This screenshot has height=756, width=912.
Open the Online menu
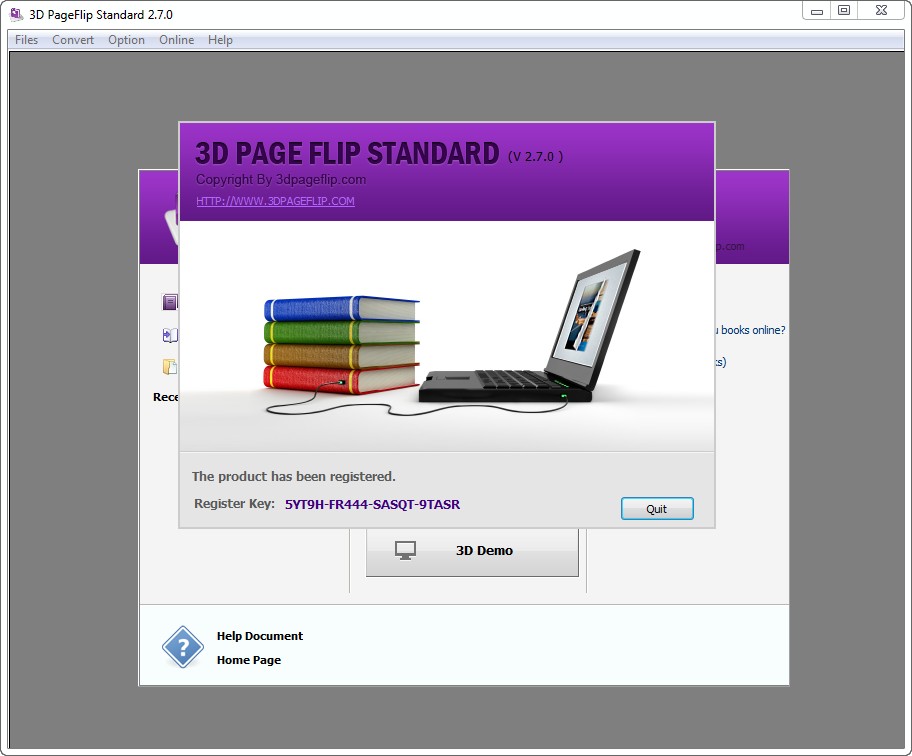[x=176, y=40]
